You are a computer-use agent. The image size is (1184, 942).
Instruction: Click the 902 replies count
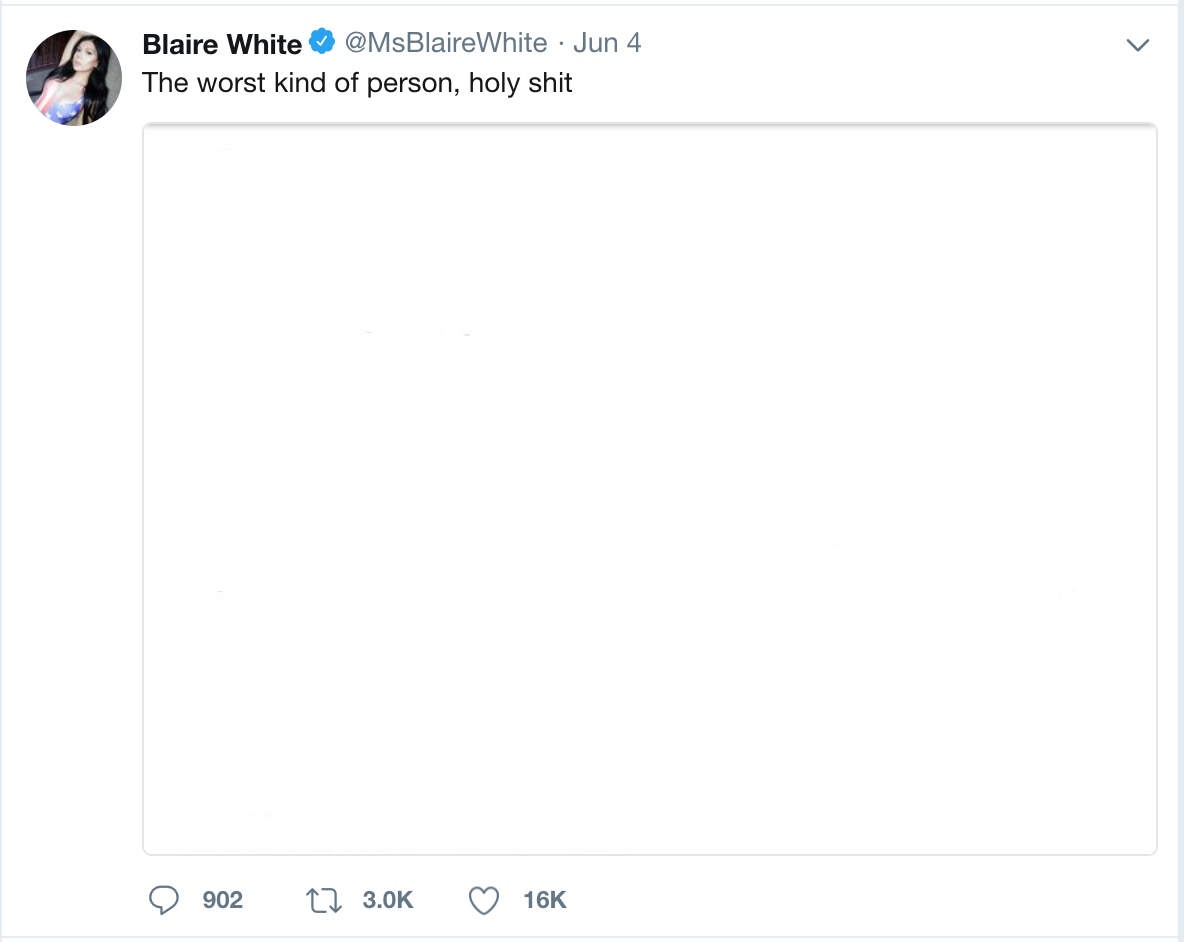pos(223,900)
